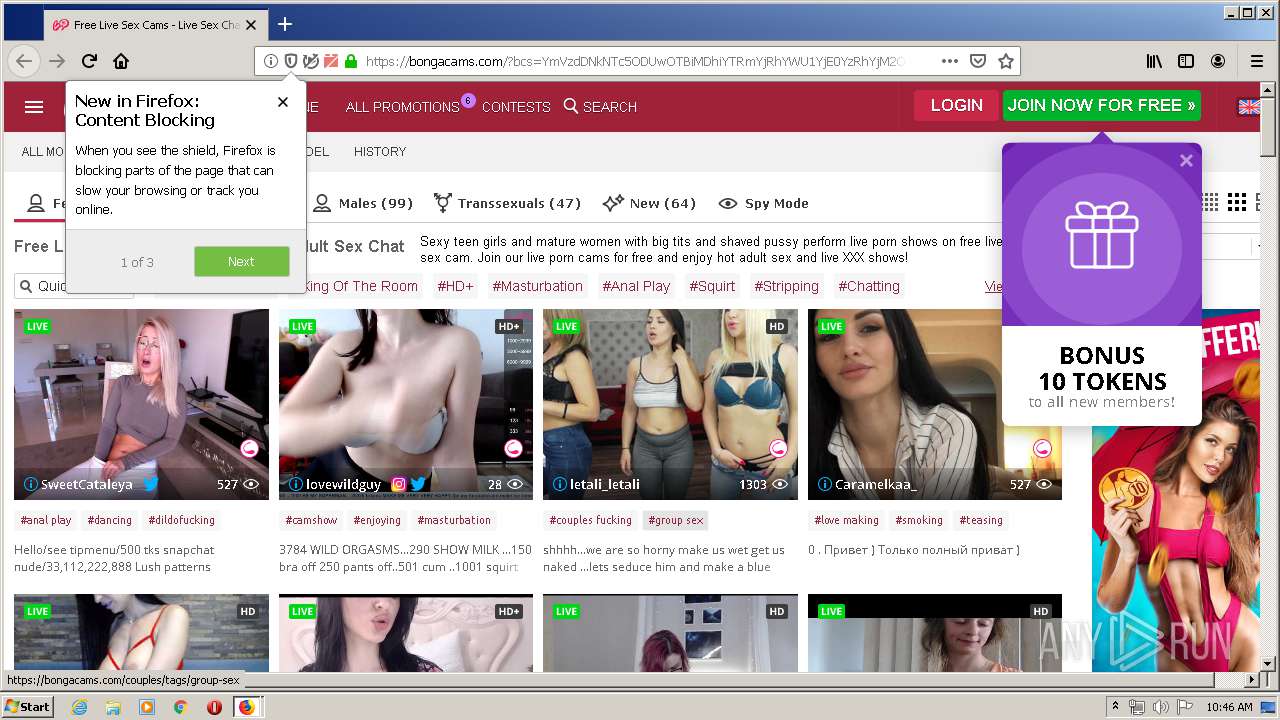Click Next in the Firefox tooltip
The image size is (1280, 720).
[x=241, y=261]
